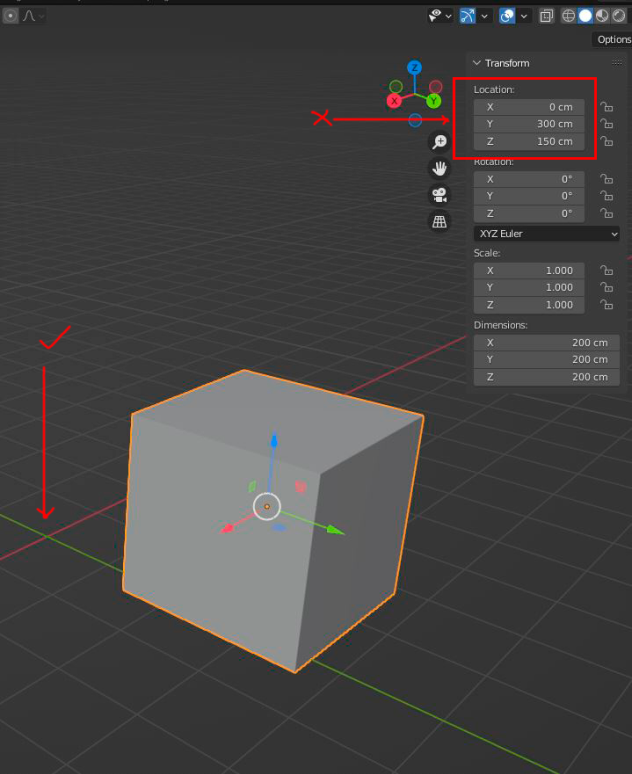Click the green plane handle of move gizmo

point(252,487)
